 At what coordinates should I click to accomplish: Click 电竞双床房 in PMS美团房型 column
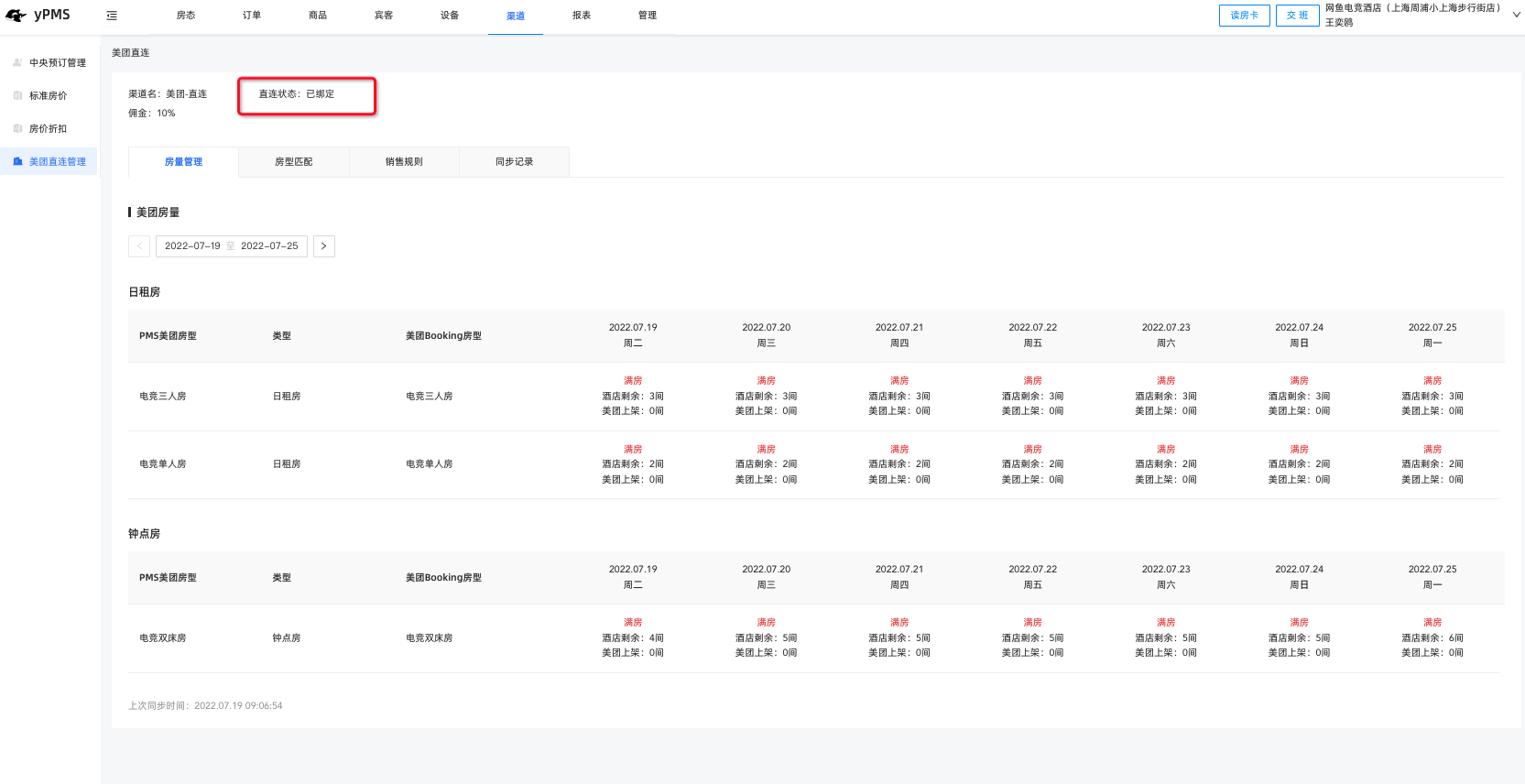[163, 638]
